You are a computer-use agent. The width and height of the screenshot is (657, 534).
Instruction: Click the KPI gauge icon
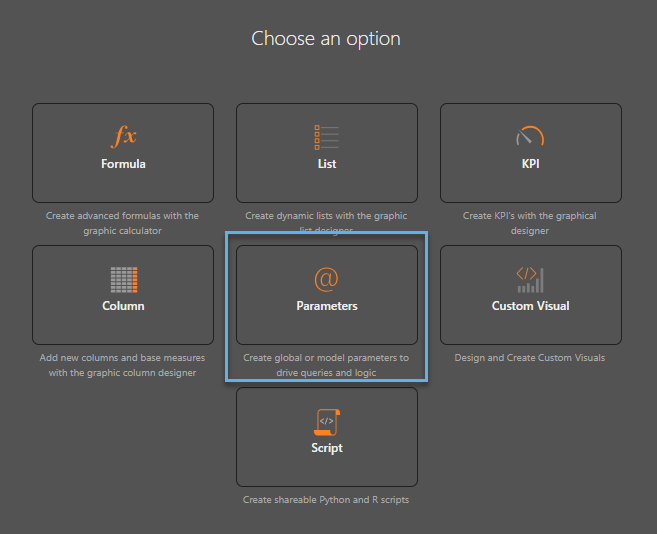click(x=530, y=135)
